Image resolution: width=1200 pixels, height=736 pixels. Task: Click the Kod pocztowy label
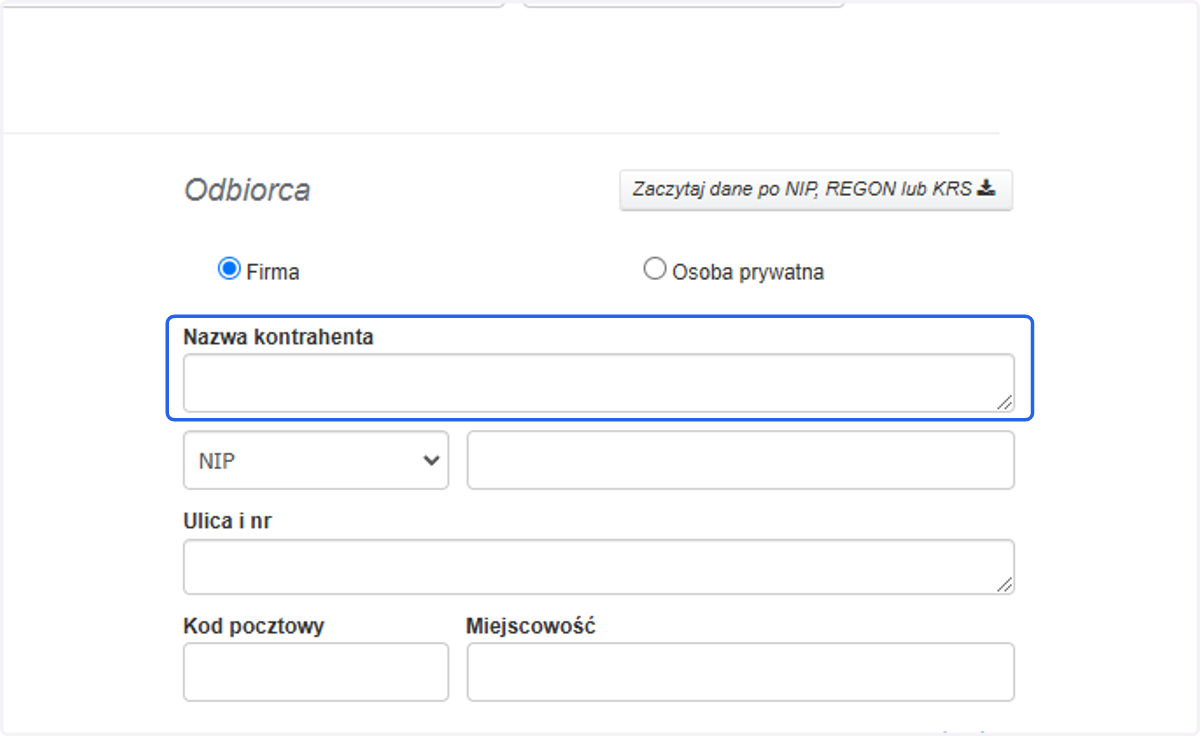click(x=254, y=626)
